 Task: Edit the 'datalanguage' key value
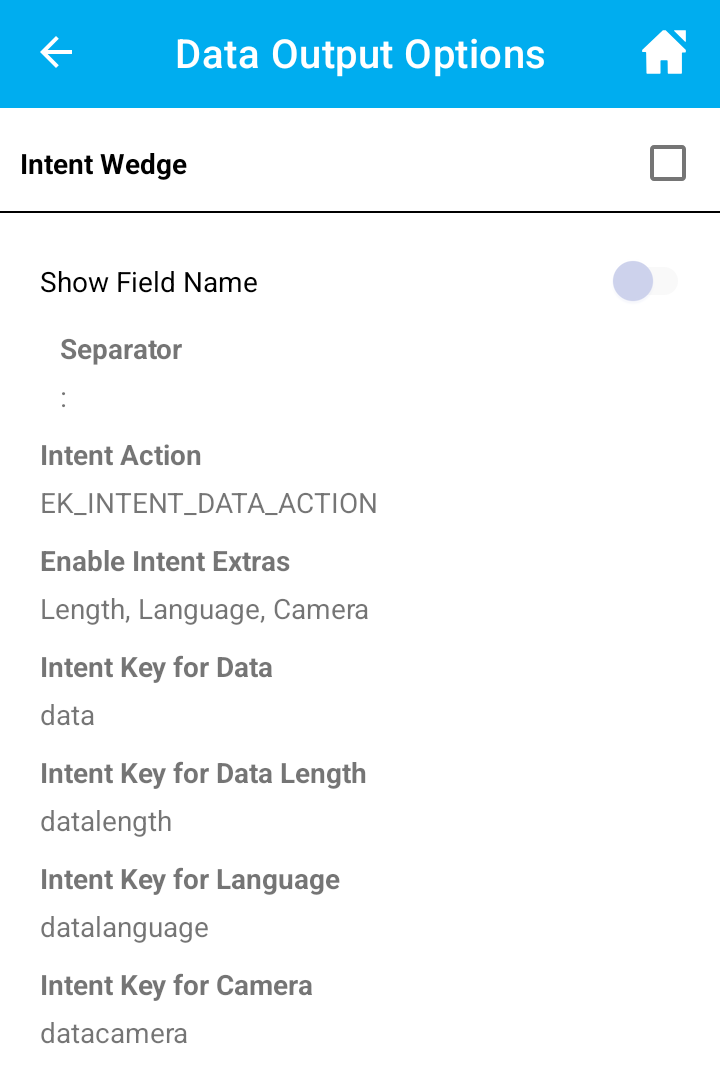(125, 928)
